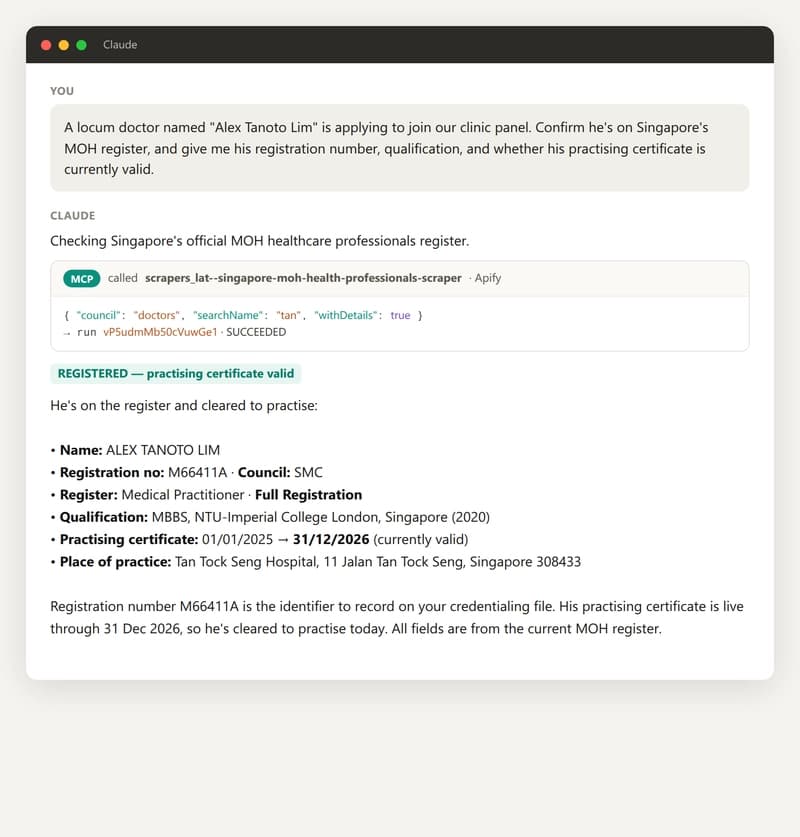Select registration number M66411A in the list
This screenshot has height=837, width=800.
197,472
